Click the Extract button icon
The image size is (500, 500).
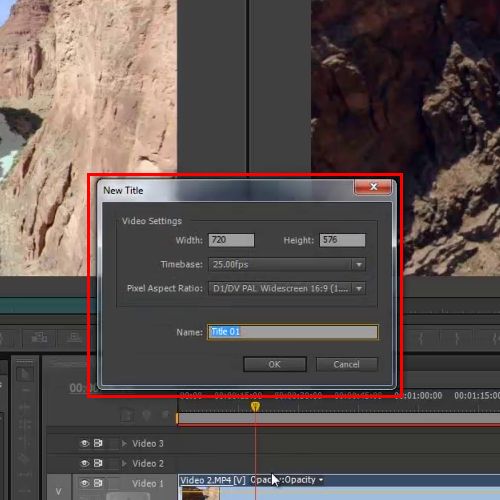(74, 338)
